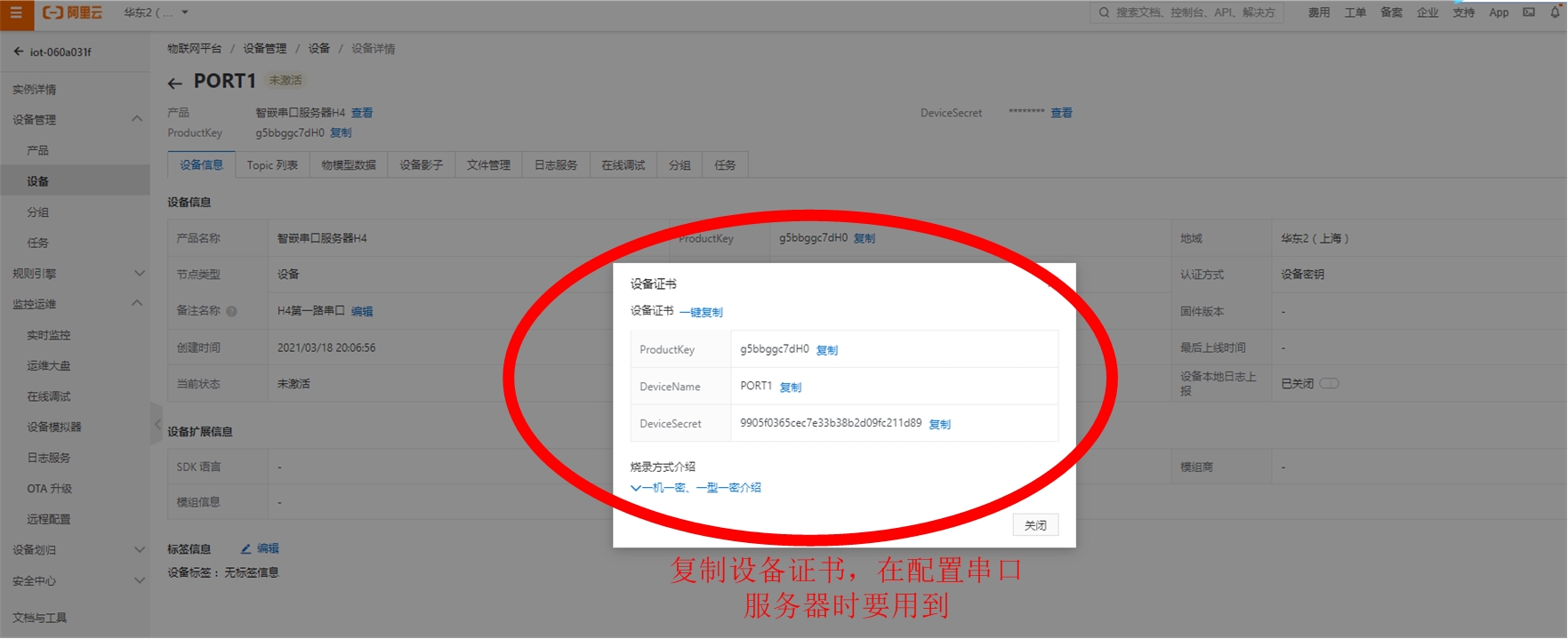Viewport: 1568px width, 639px height.
Task: Click the notification bell icon
Action: click(1555, 12)
